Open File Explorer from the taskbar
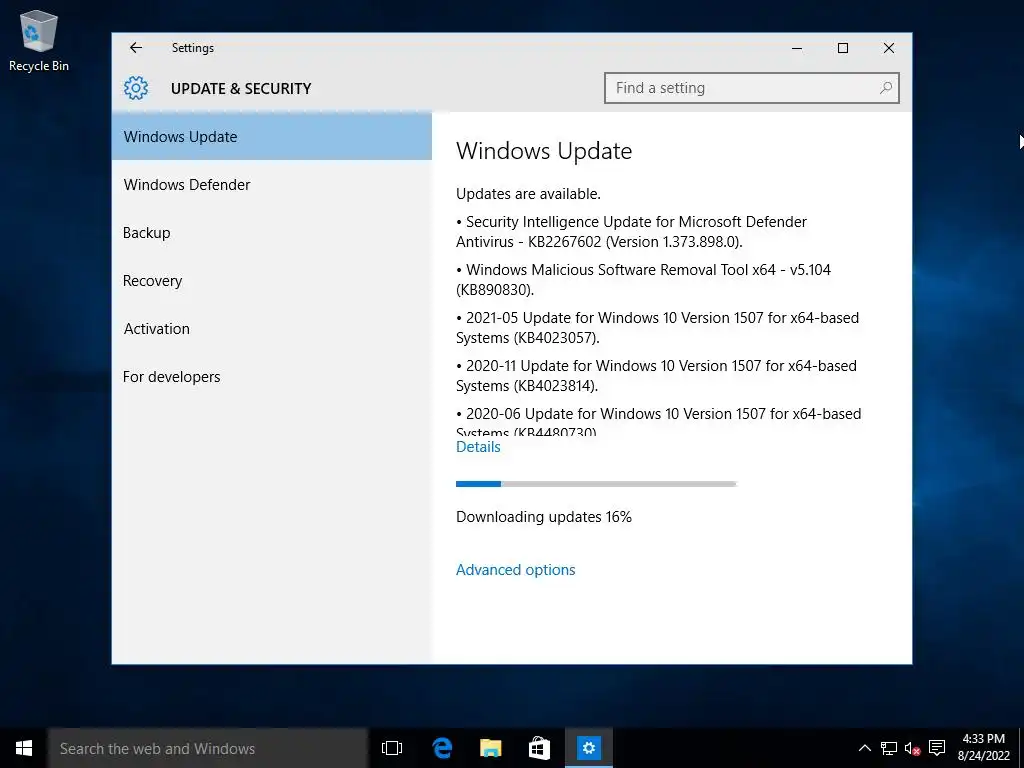 coord(490,748)
